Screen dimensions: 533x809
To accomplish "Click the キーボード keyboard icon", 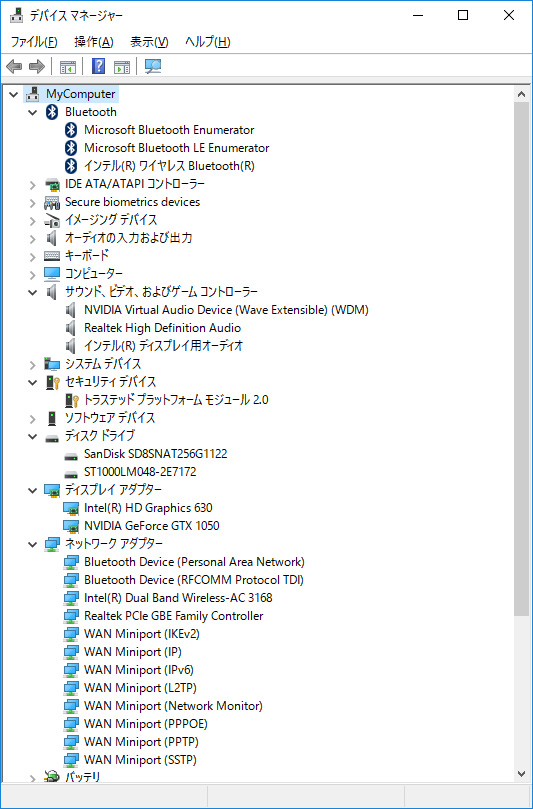I will [x=52, y=256].
